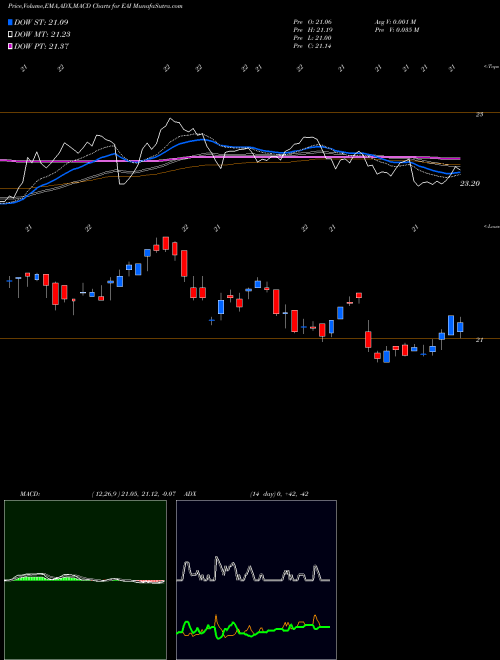Select the 'DOW PT: 21.37' legend text
The image size is (500, 660).
42,47
